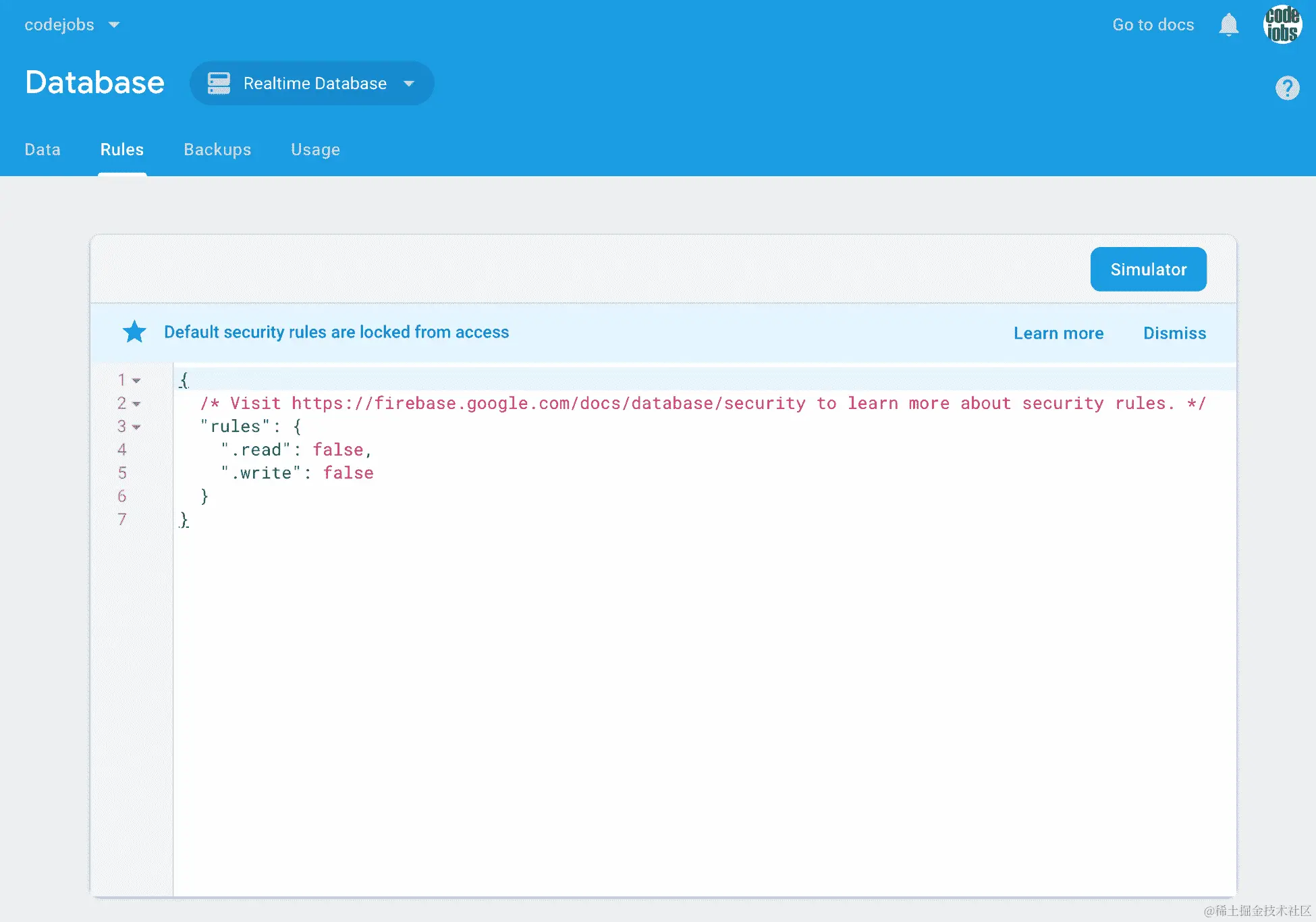Click the blue star notice icon
Screen dimensions: 1316x922
point(134,332)
